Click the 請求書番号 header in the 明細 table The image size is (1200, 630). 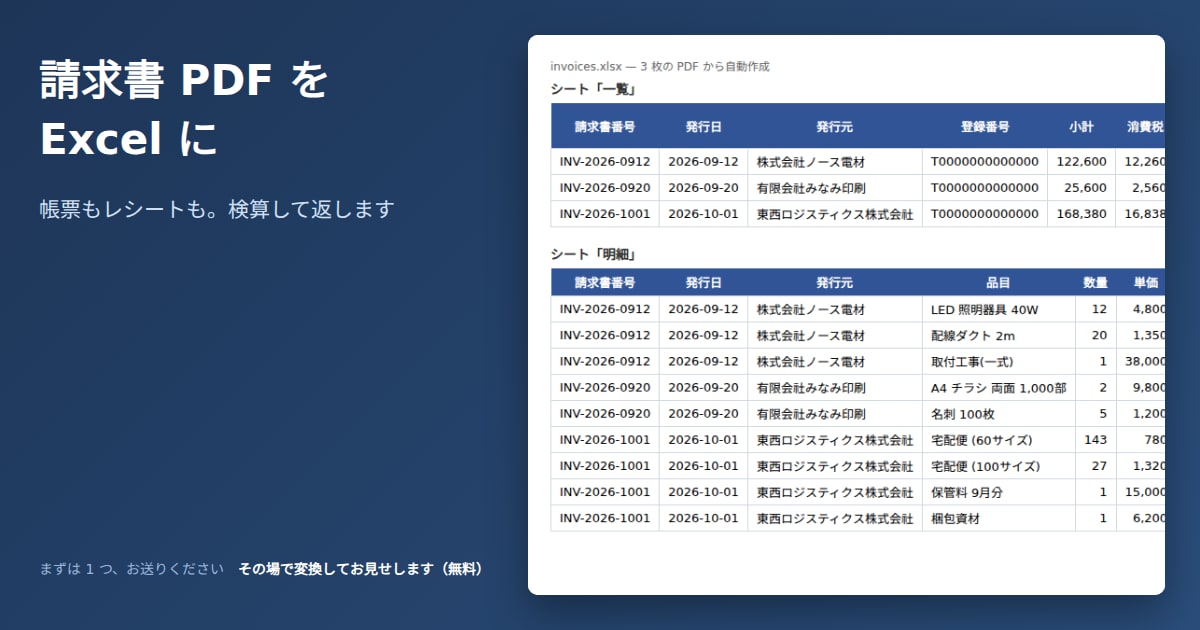coord(605,283)
